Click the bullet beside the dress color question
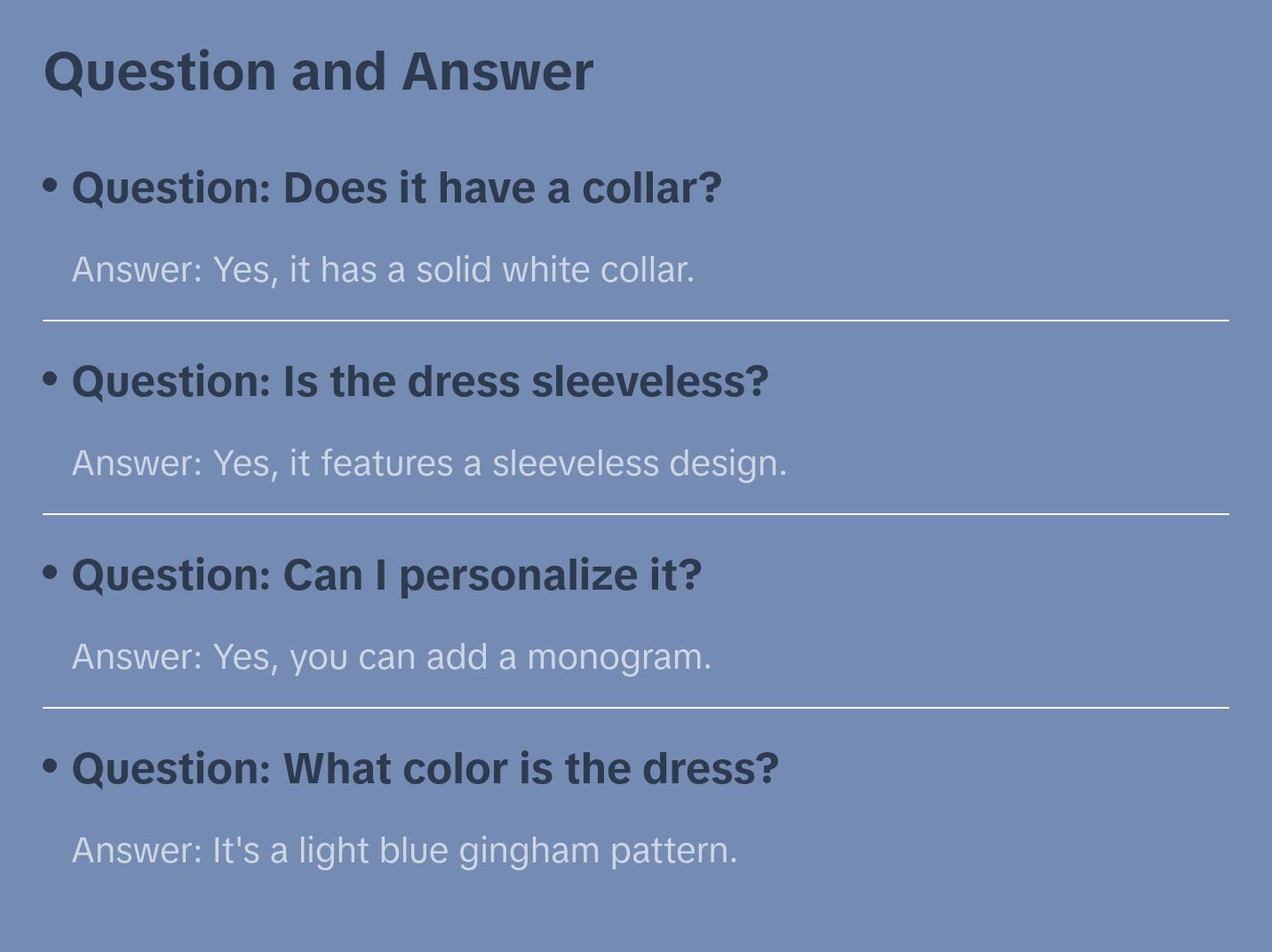 [x=51, y=766]
